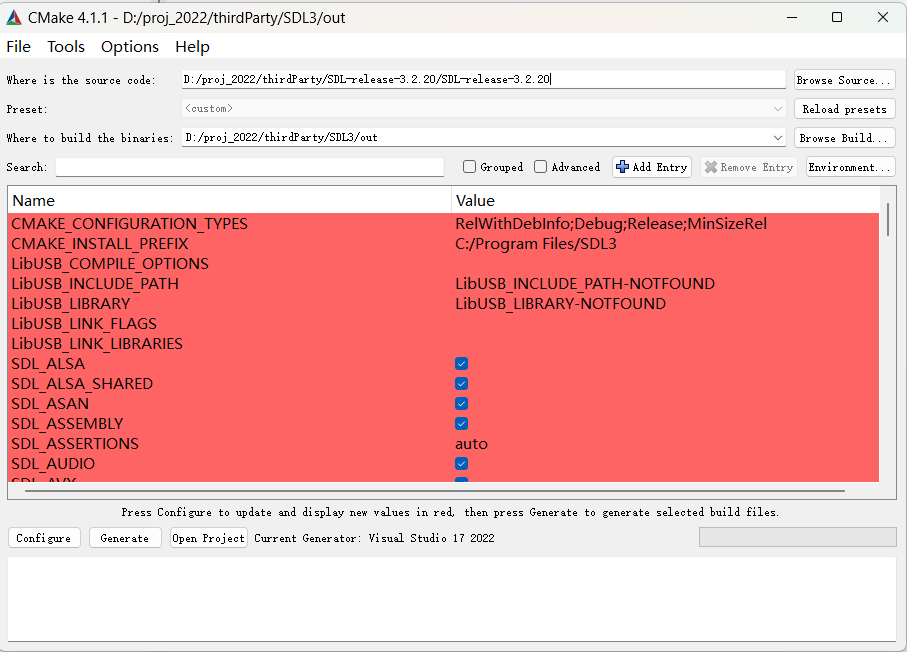Click the empty output log area
Viewport: 907px width, 652px height.
click(451, 599)
